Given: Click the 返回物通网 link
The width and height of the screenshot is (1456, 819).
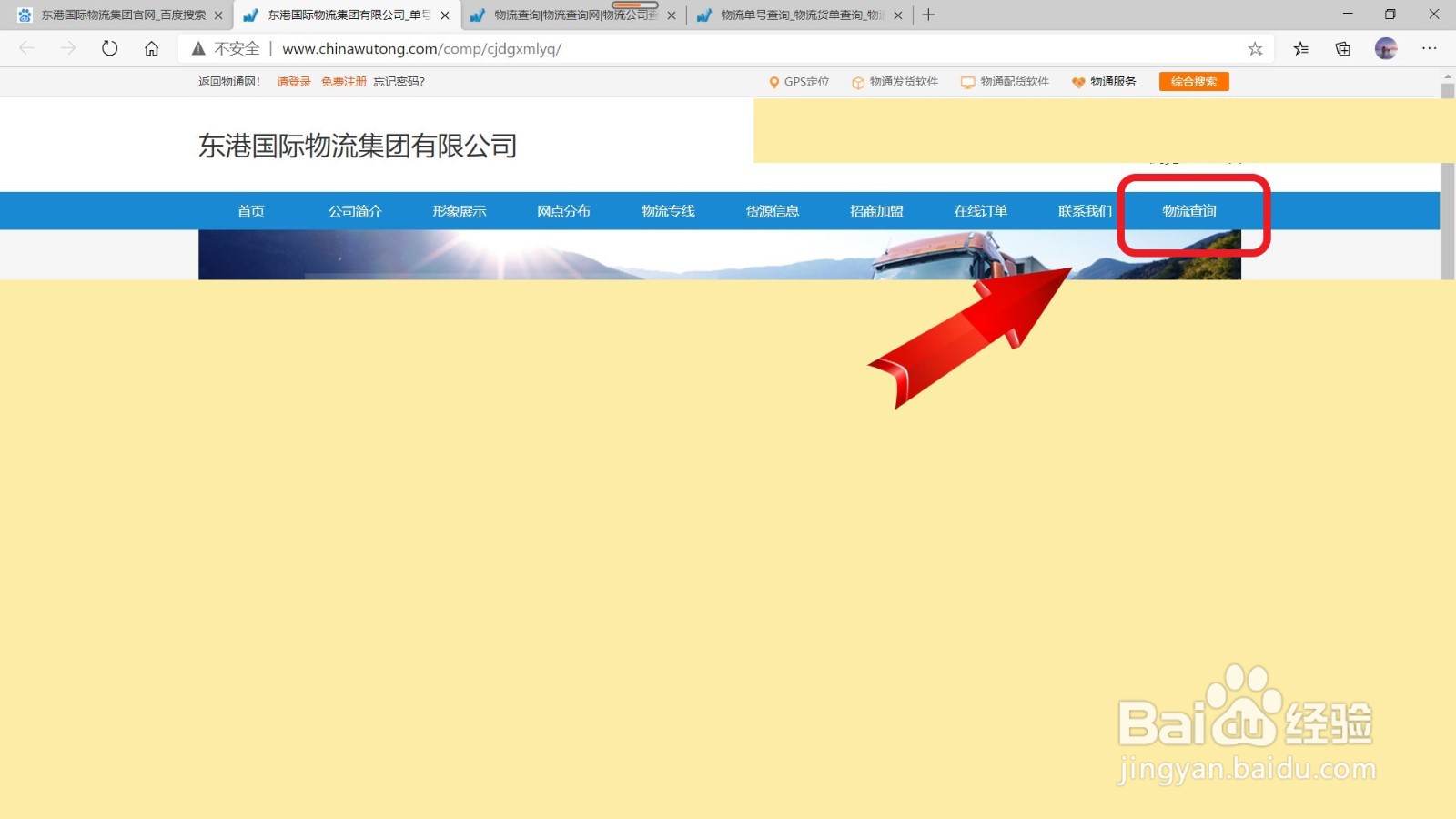Looking at the screenshot, I should [x=229, y=82].
